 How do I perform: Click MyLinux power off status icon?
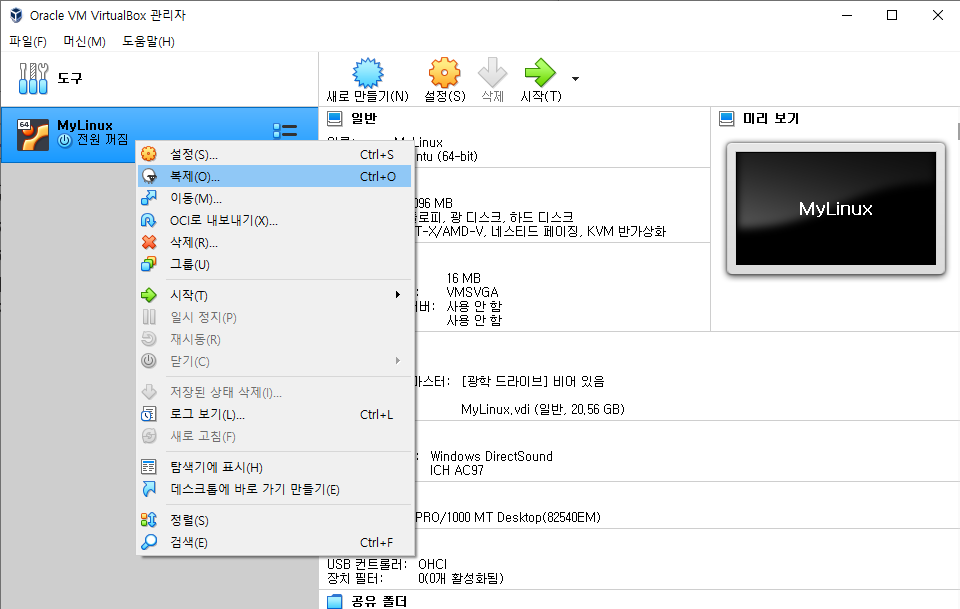coord(64,141)
